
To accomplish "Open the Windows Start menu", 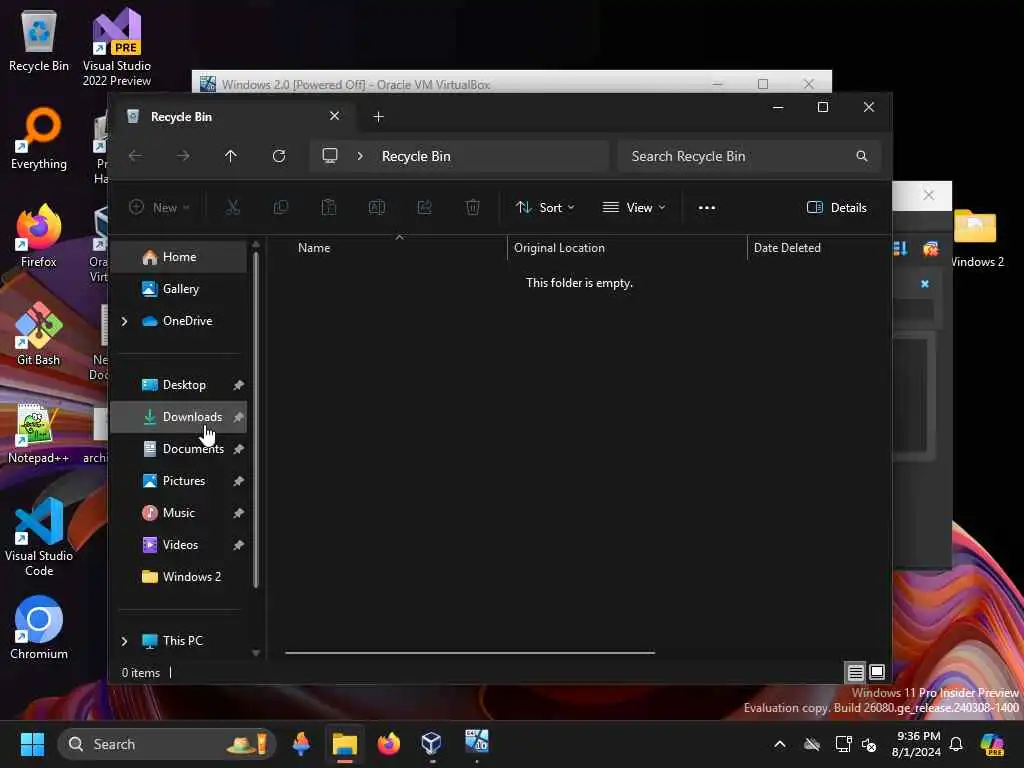I will click(32, 744).
